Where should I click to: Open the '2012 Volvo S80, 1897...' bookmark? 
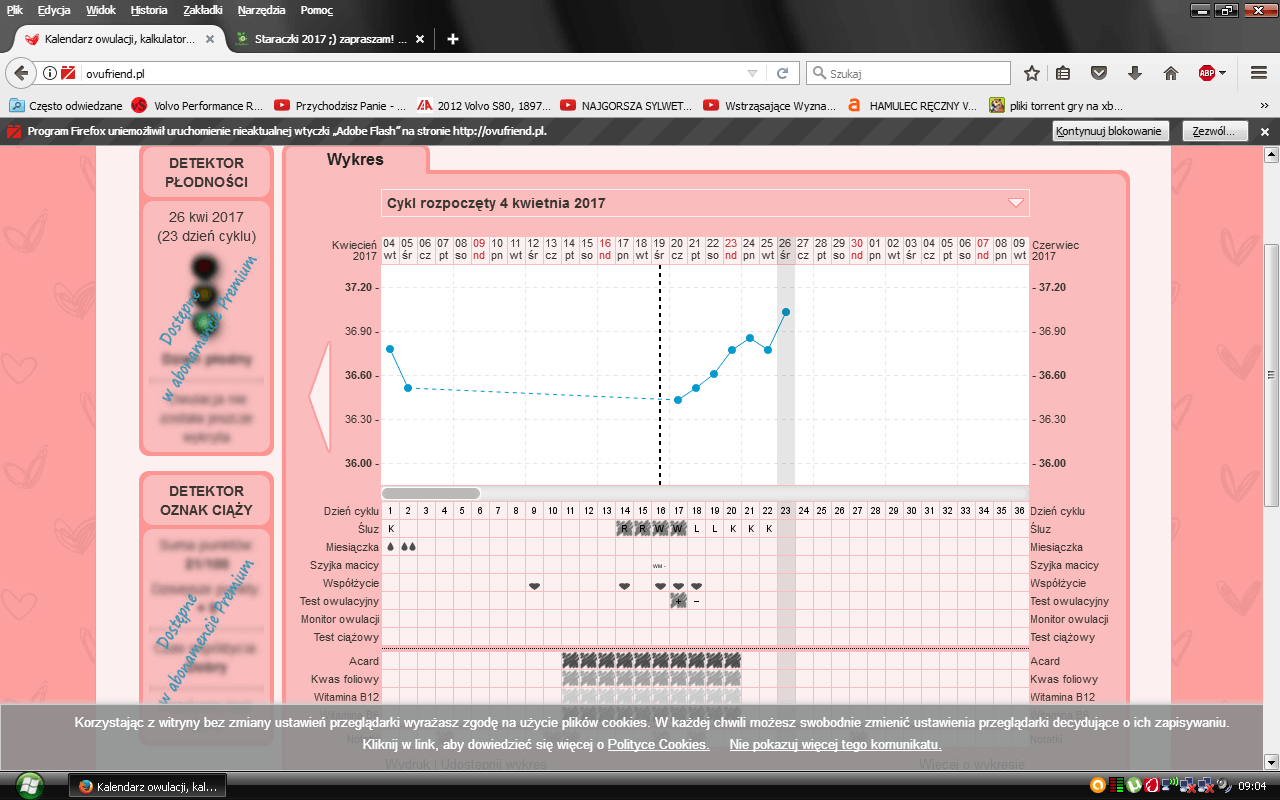485,105
